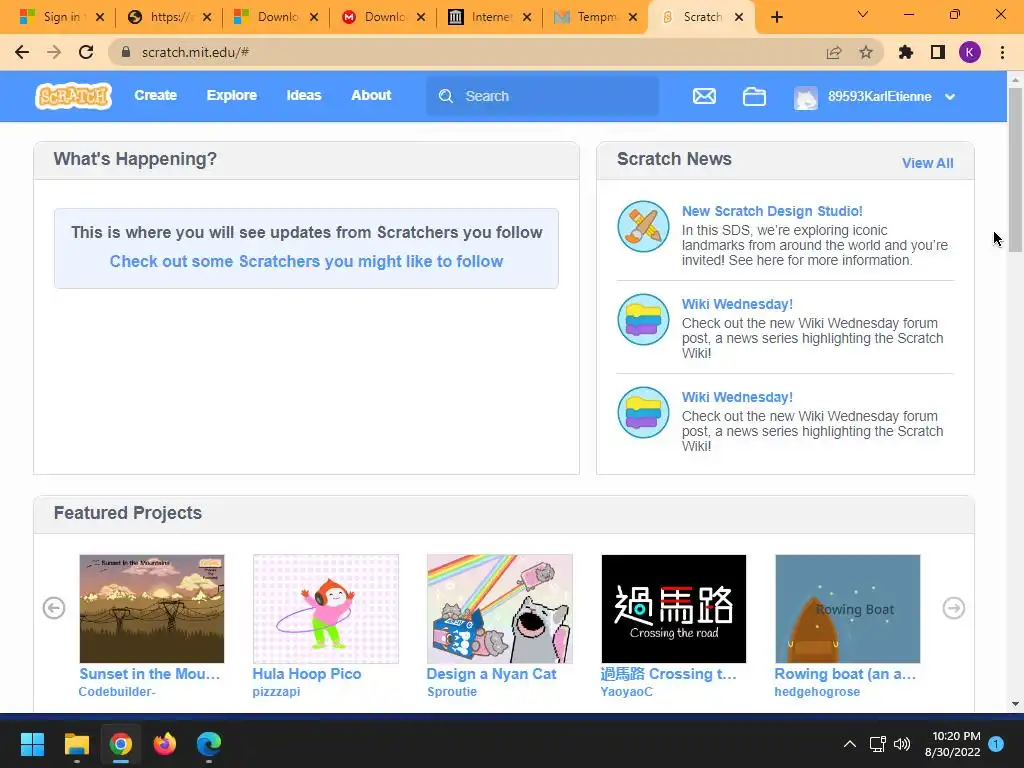Screen dimensions: 1024x768
Task: Open Rowing Boat project thumbnail
Action: tap(848, 609)
